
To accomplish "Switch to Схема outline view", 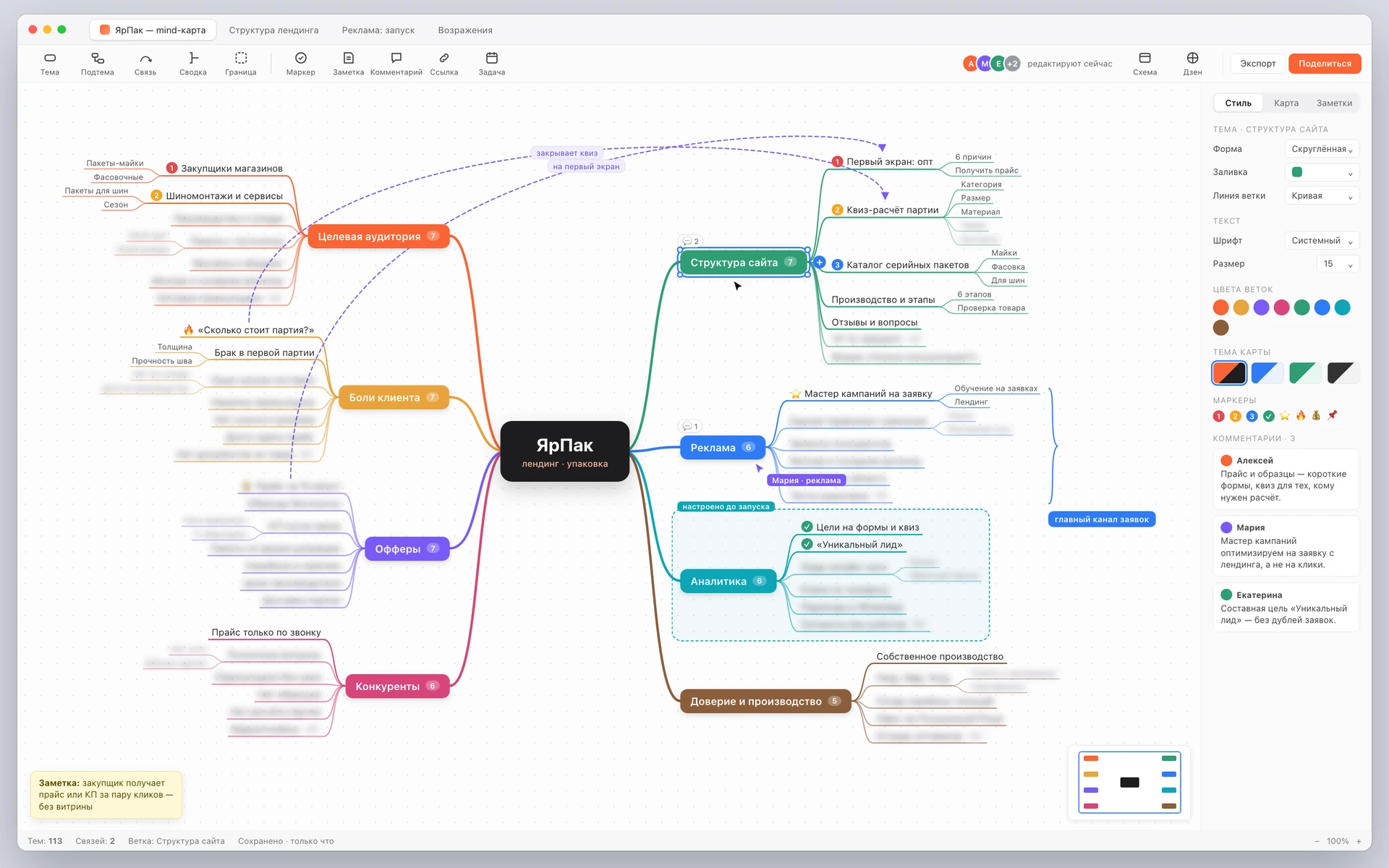I will pos(1145,64).
